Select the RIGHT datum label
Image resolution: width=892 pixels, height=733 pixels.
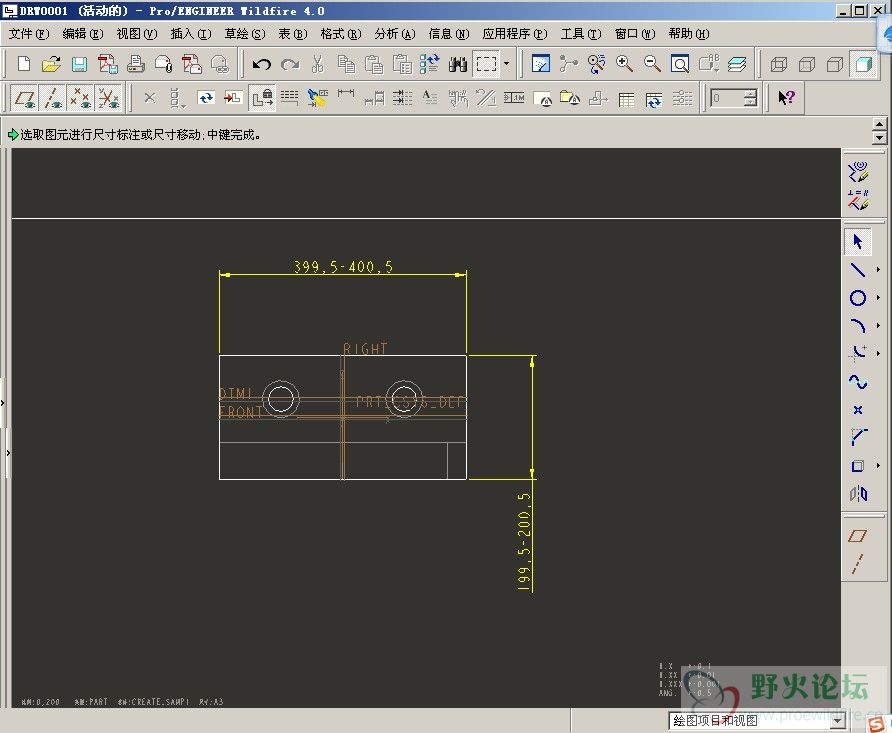(x=365, y=349)
